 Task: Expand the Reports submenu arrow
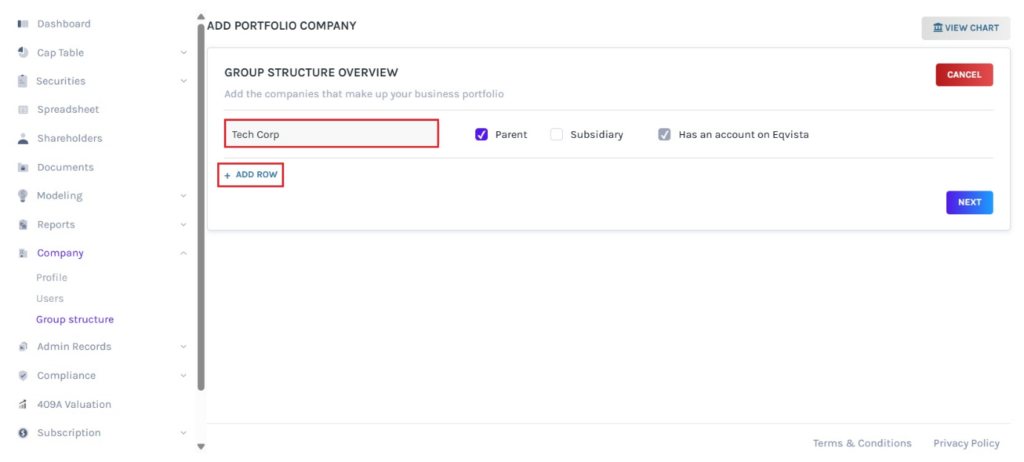(183, 225)
